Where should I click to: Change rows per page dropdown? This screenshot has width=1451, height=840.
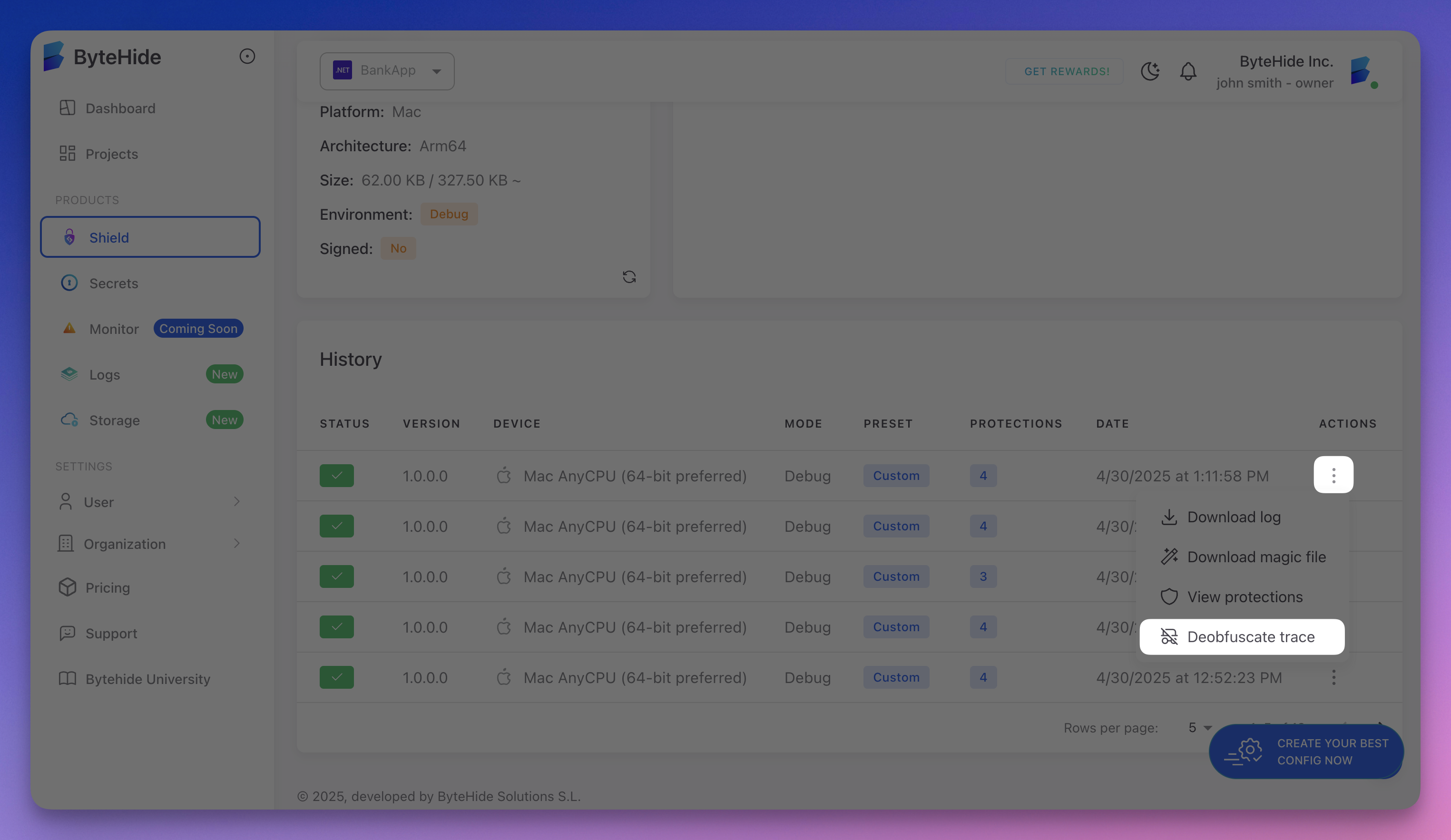[x=1199, y=728]
